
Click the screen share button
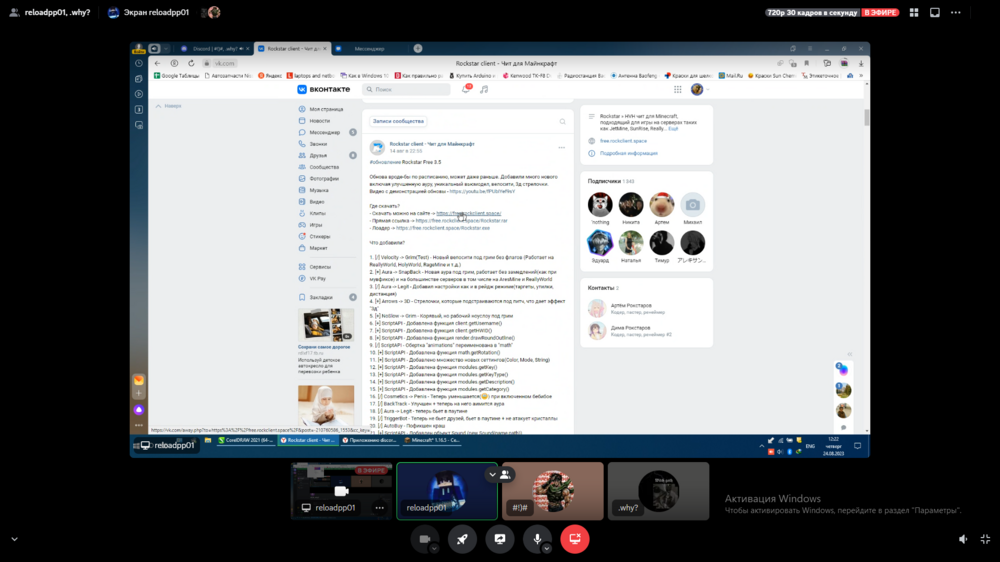(500, 539)
